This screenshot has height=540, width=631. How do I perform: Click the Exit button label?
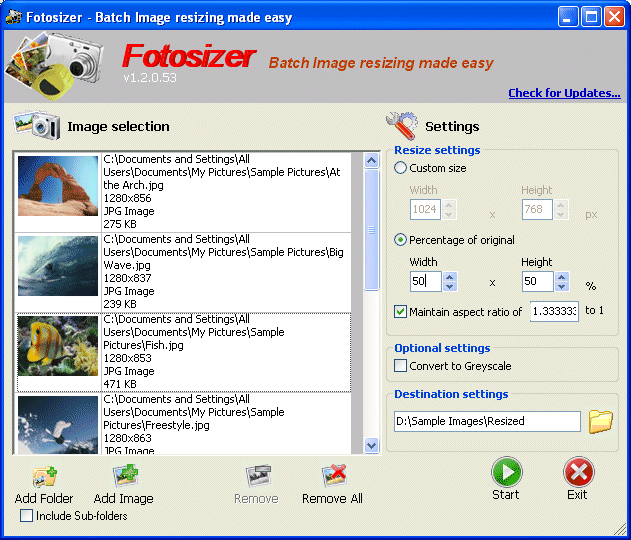click(x=577, y=495)
